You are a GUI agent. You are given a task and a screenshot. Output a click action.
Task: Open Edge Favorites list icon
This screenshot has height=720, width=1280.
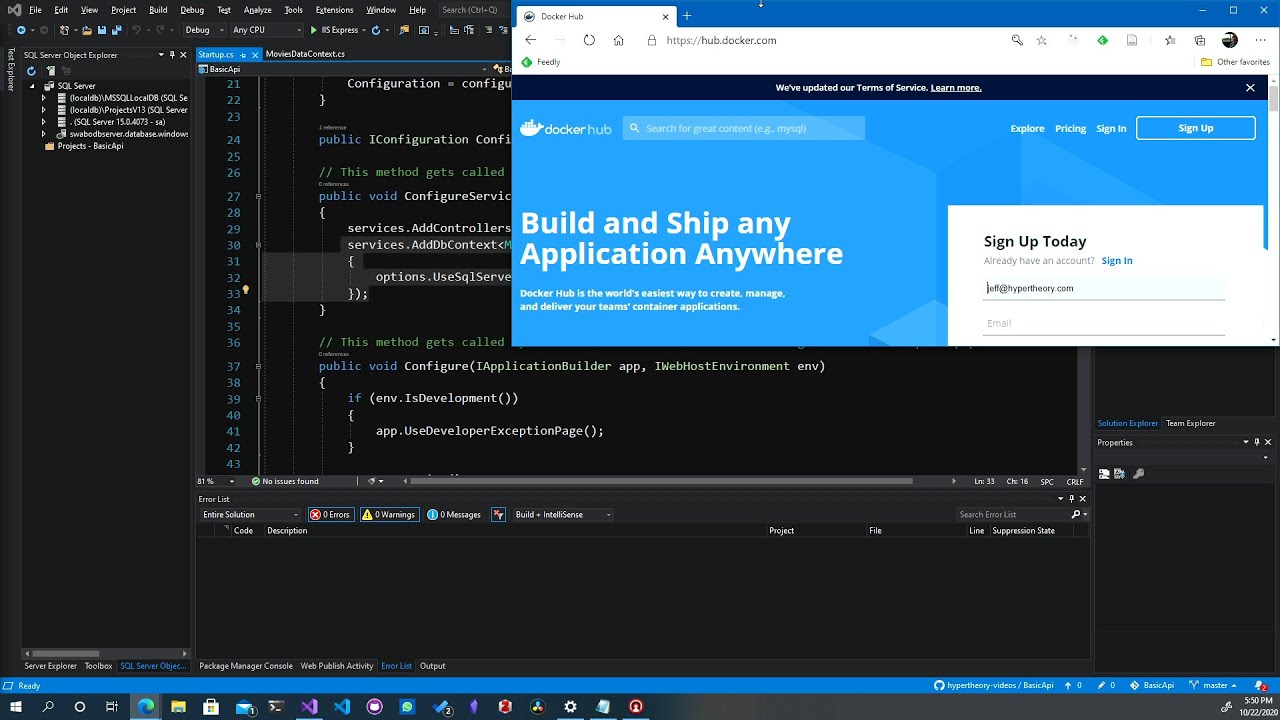coord(1170,40)
